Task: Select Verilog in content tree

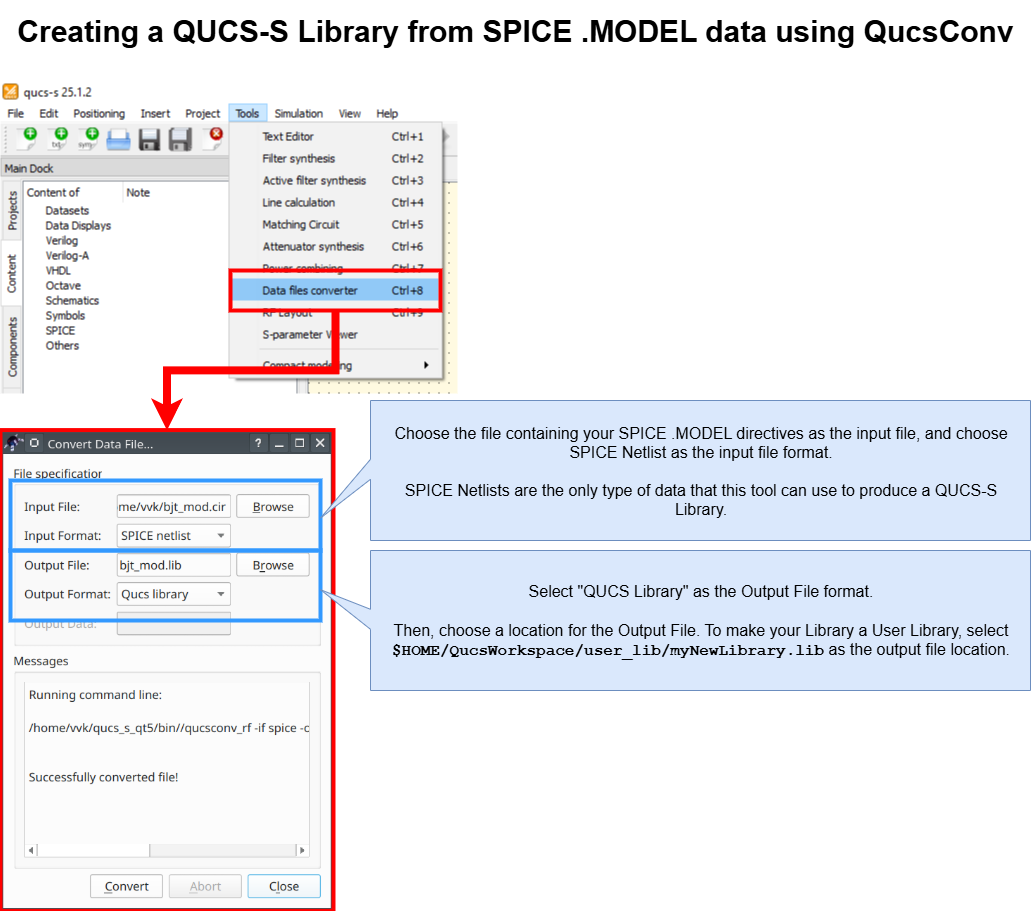Action: 62,241
